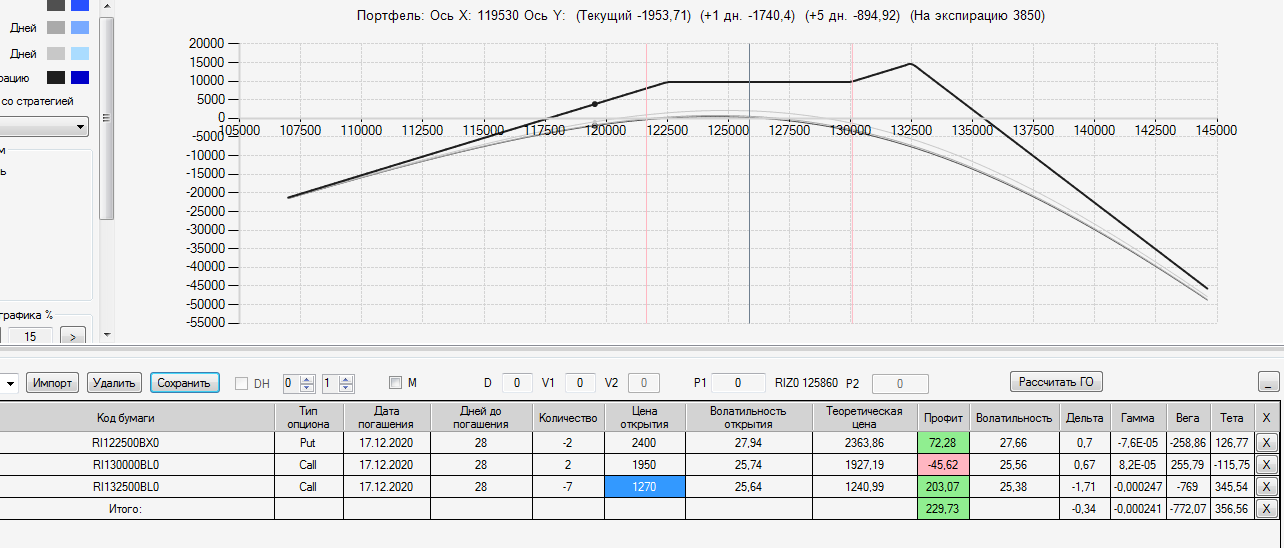This screenshot has width=1284, height=548.
Task: Open the dropdown left of Импорт button
Action: point(9,383)
